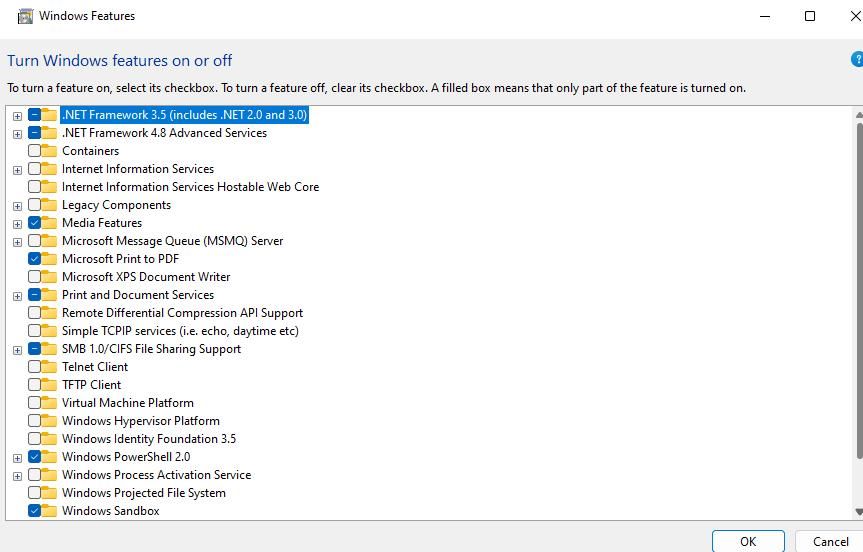Uncheck the Windows Sandbox checkbox

coord(34,511)
